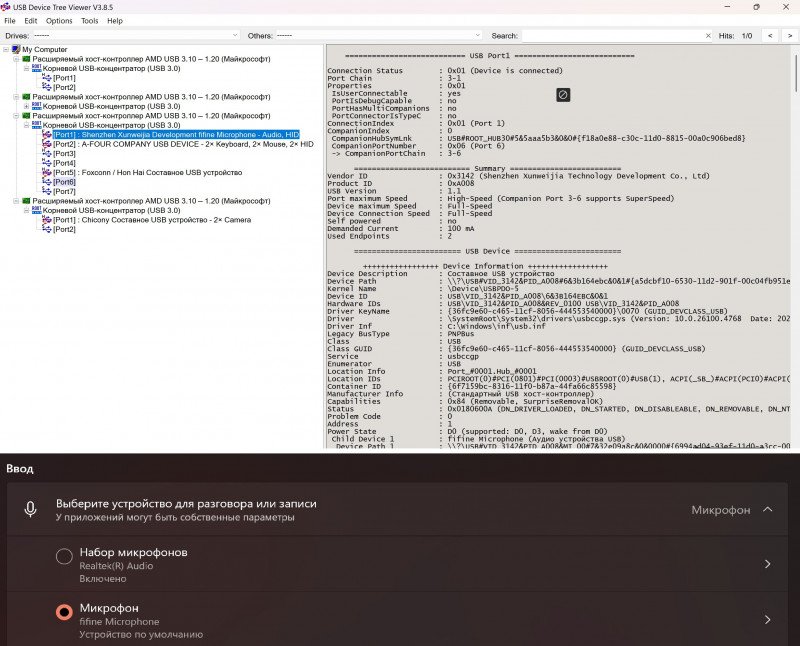Viewport: 800px width, 646px height.
Task: Click the first AMD USB host controller icon
Action: pos(26,59)
